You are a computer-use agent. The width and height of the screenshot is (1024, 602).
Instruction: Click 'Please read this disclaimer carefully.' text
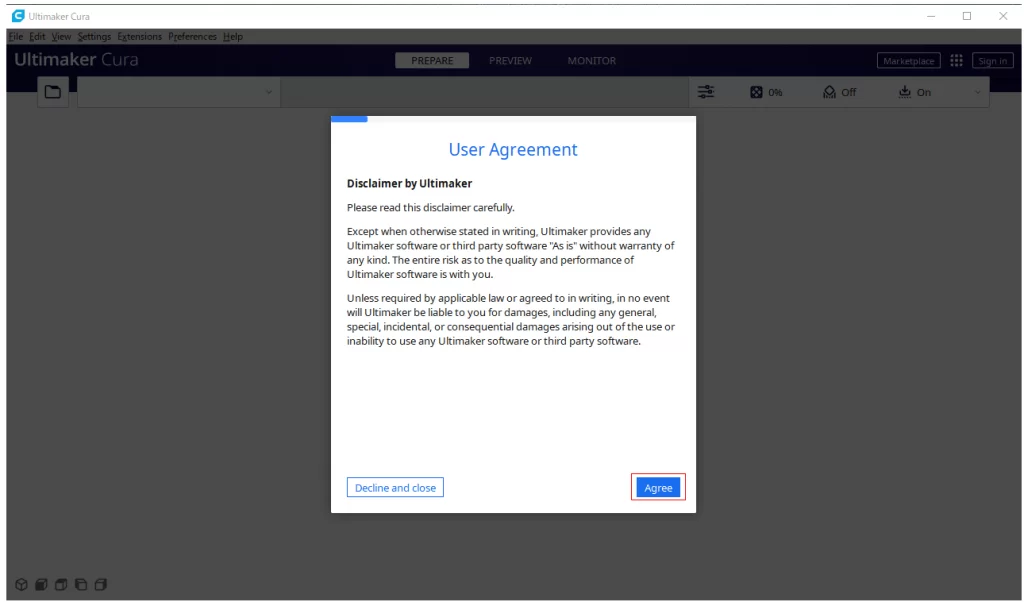(430, 208)
